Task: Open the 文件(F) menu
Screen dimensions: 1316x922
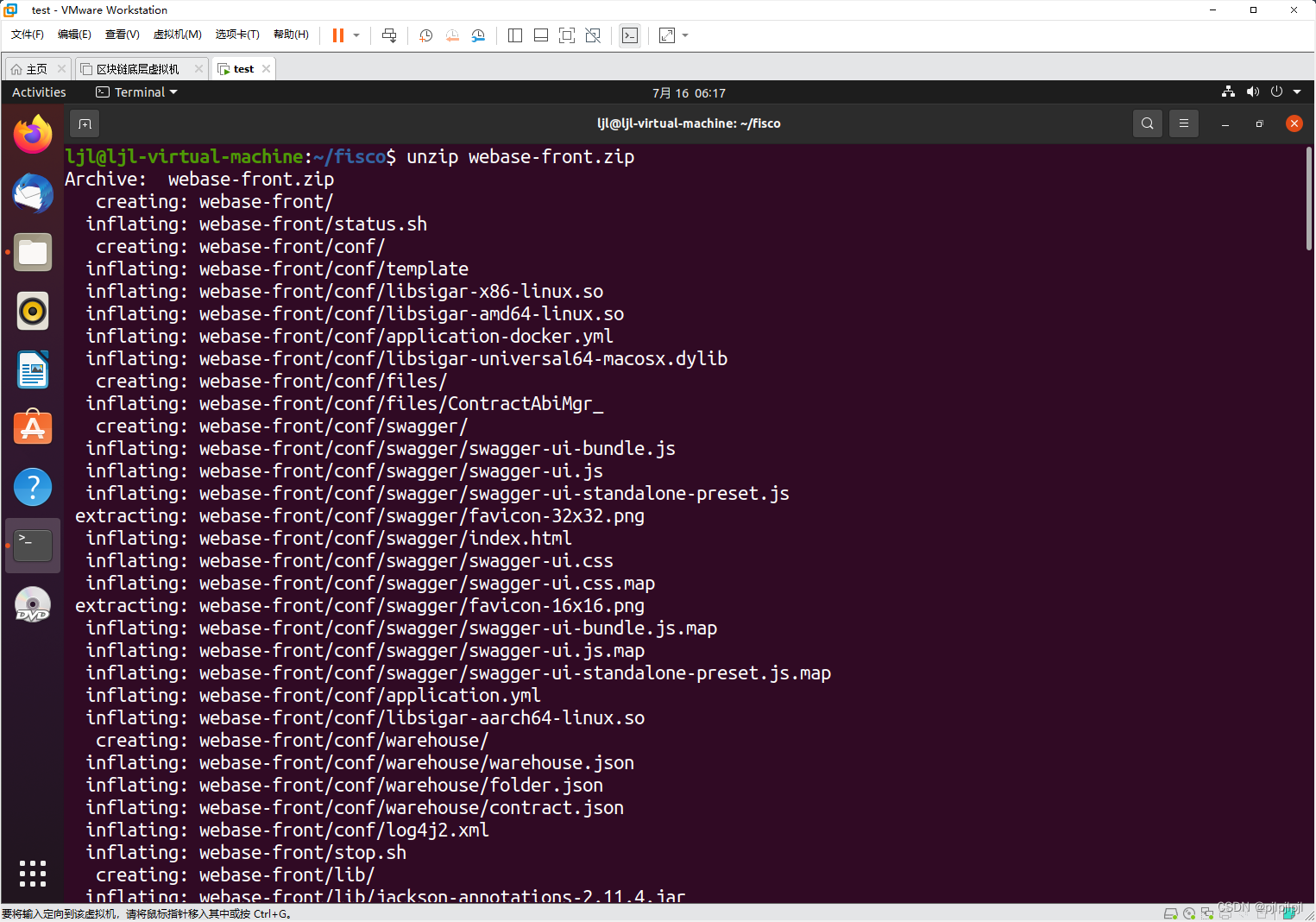Action: (x=28, y=35)
